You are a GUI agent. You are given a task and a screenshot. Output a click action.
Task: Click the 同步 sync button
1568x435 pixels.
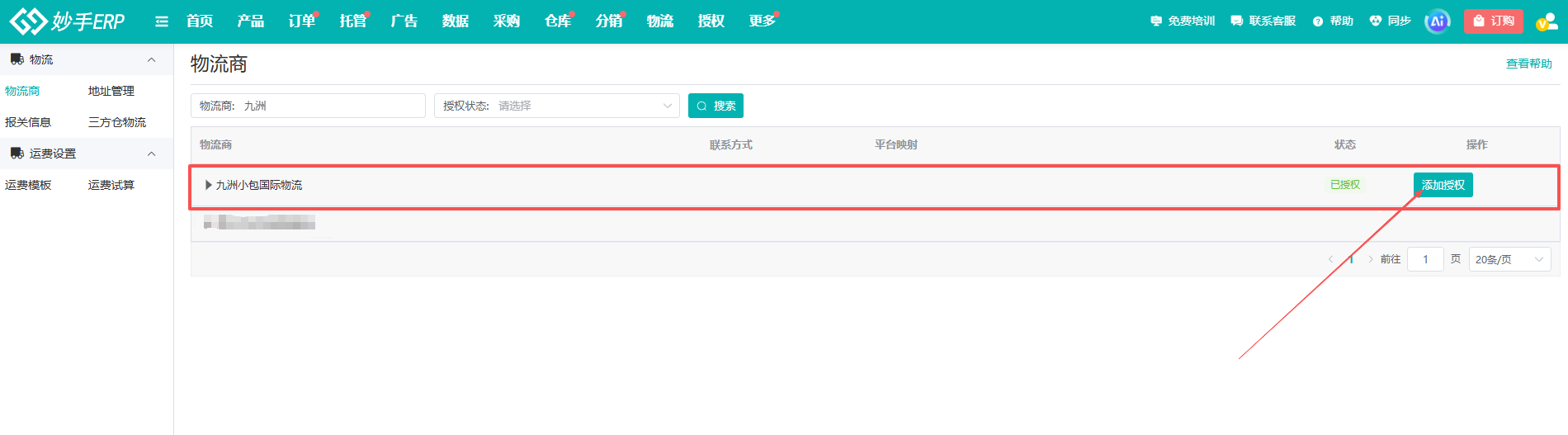tap(1390, 21)
